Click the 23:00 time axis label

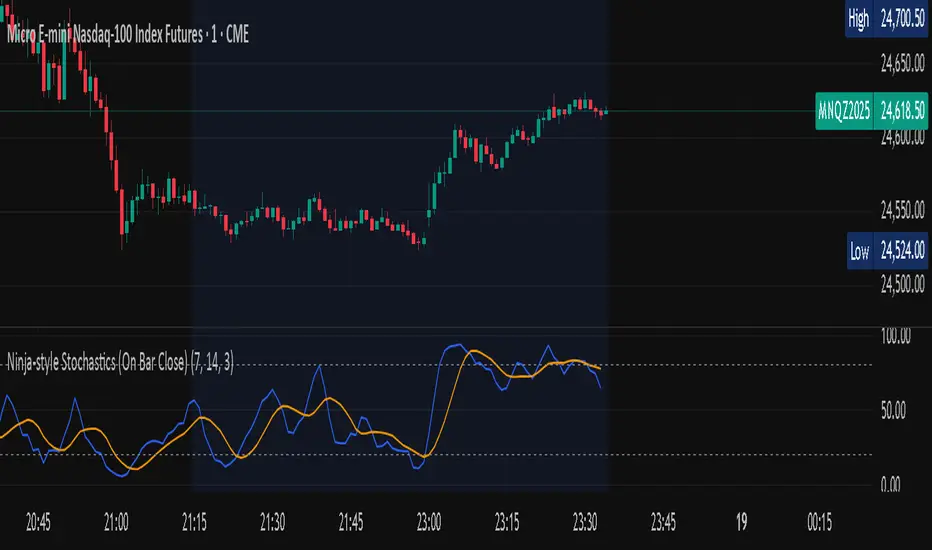(x=429, y=521)
